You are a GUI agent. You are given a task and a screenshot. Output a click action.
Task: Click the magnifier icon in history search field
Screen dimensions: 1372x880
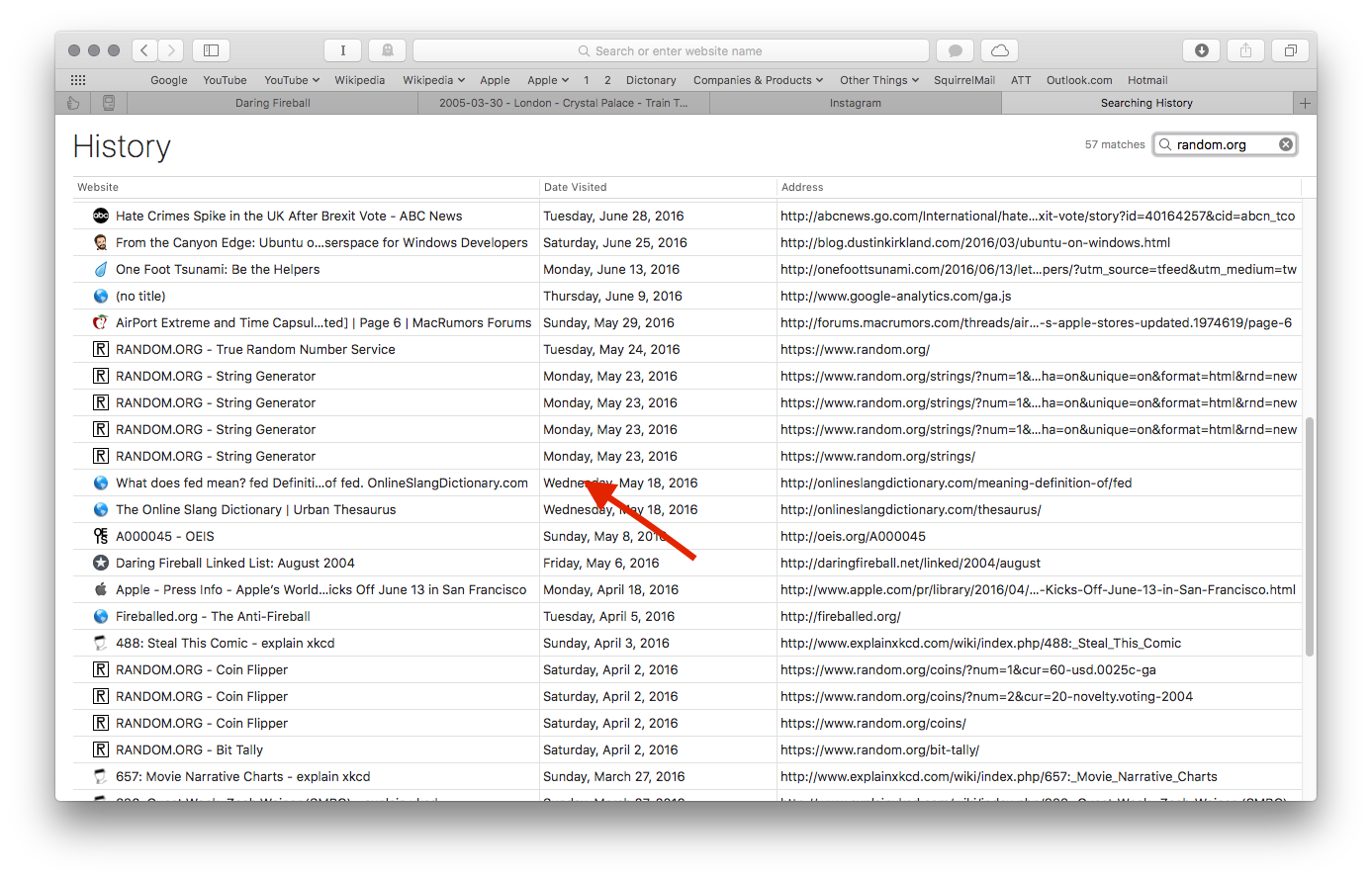point(1165,144)
